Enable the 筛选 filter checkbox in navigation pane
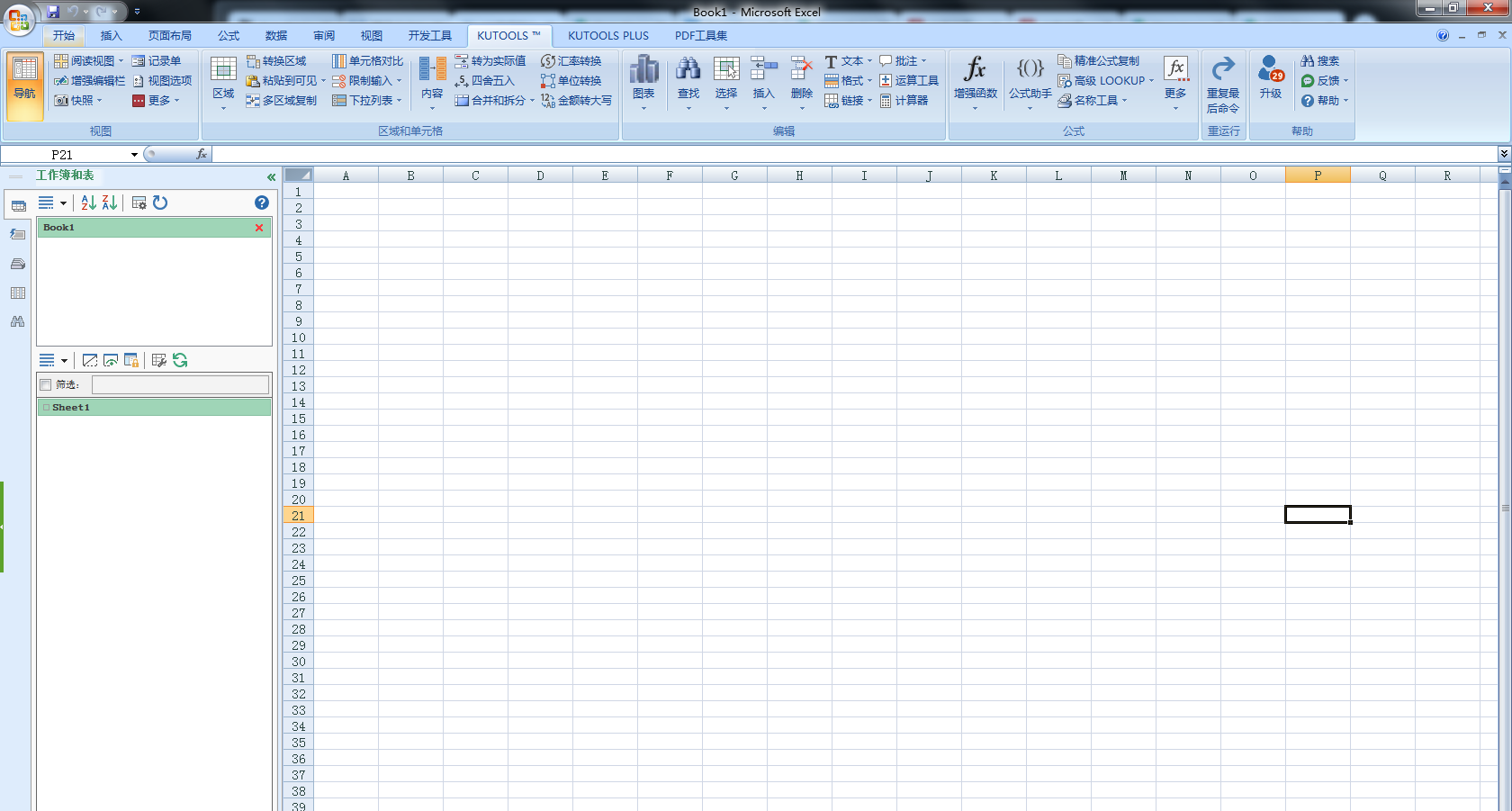1512x811 pixels. click(45, 384)
